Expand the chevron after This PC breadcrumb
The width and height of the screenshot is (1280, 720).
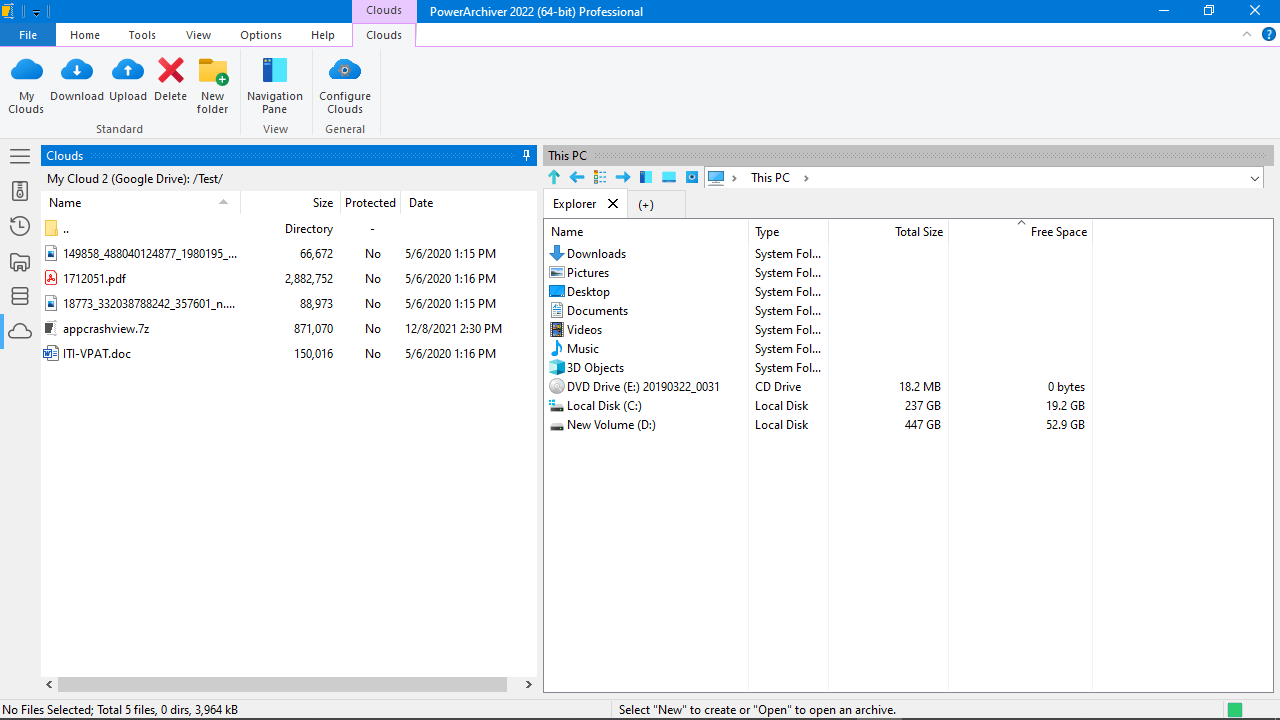coord(806,178)
